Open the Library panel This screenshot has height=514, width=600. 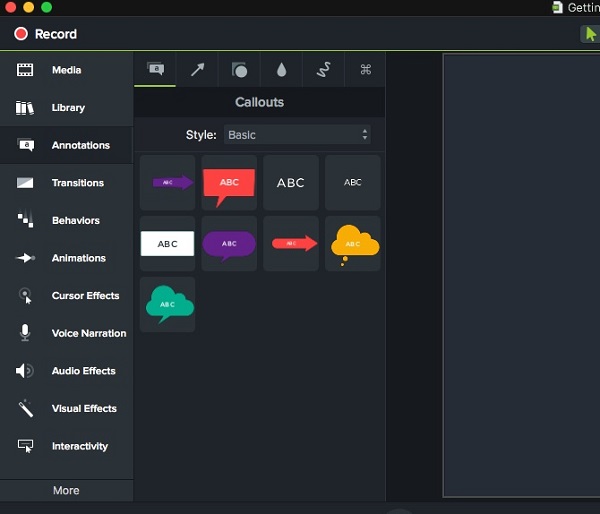pos(68,108)
